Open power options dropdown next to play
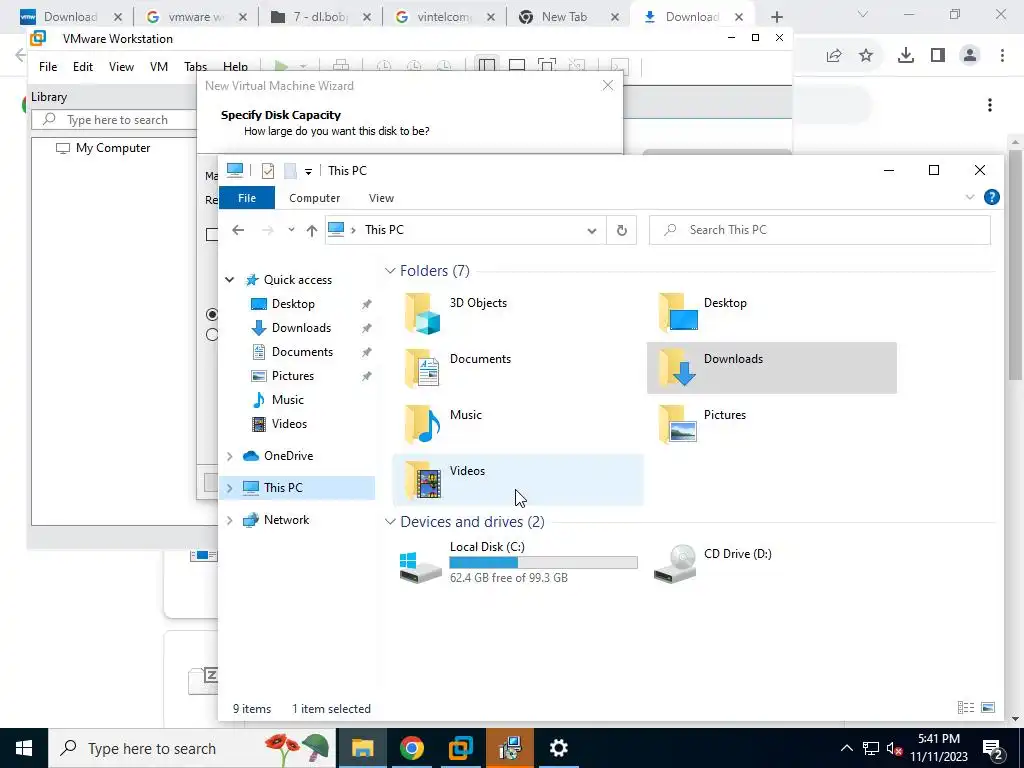This screenshot has width=1024, height=768. [x=303, y=67]
